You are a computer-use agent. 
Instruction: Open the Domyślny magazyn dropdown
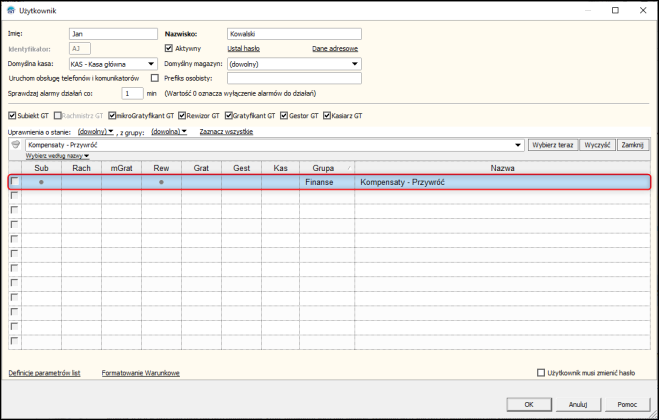click(x=355, y=64)
